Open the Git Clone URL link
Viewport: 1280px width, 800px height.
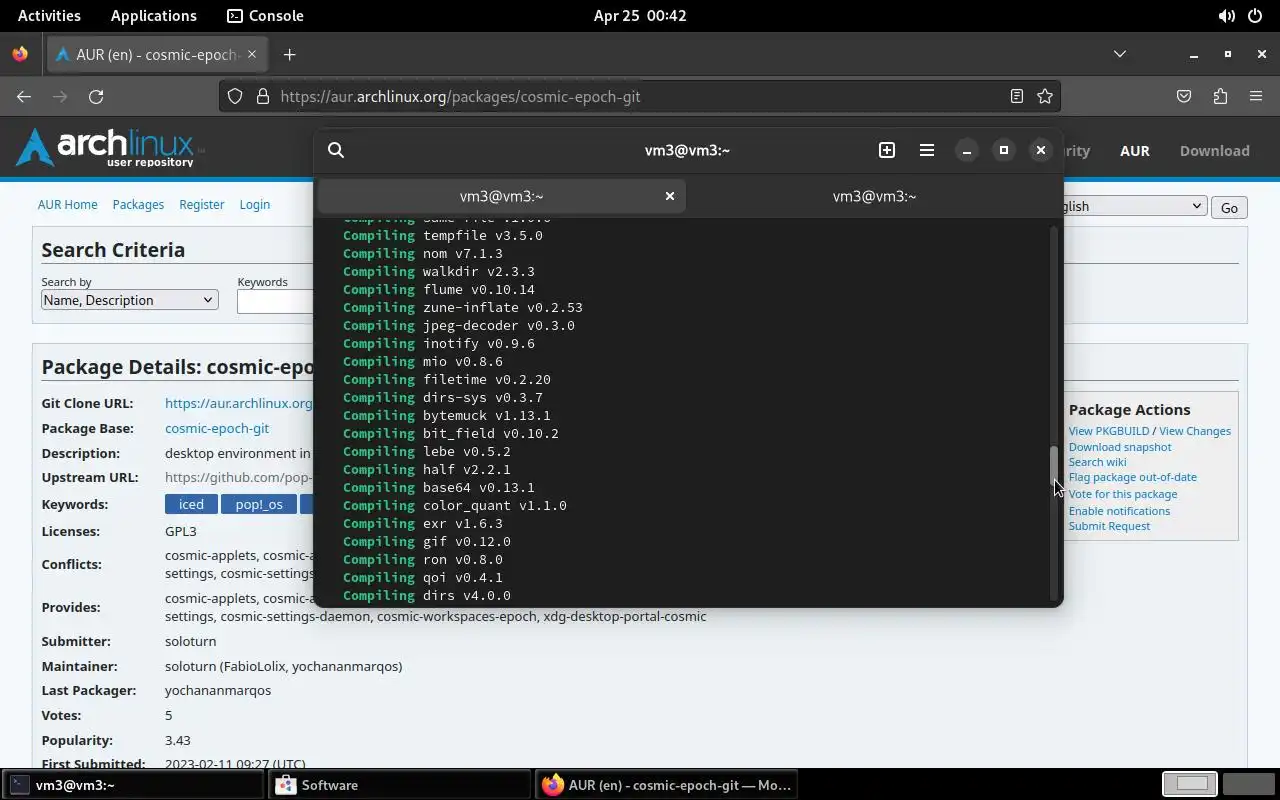pos(239,403)
